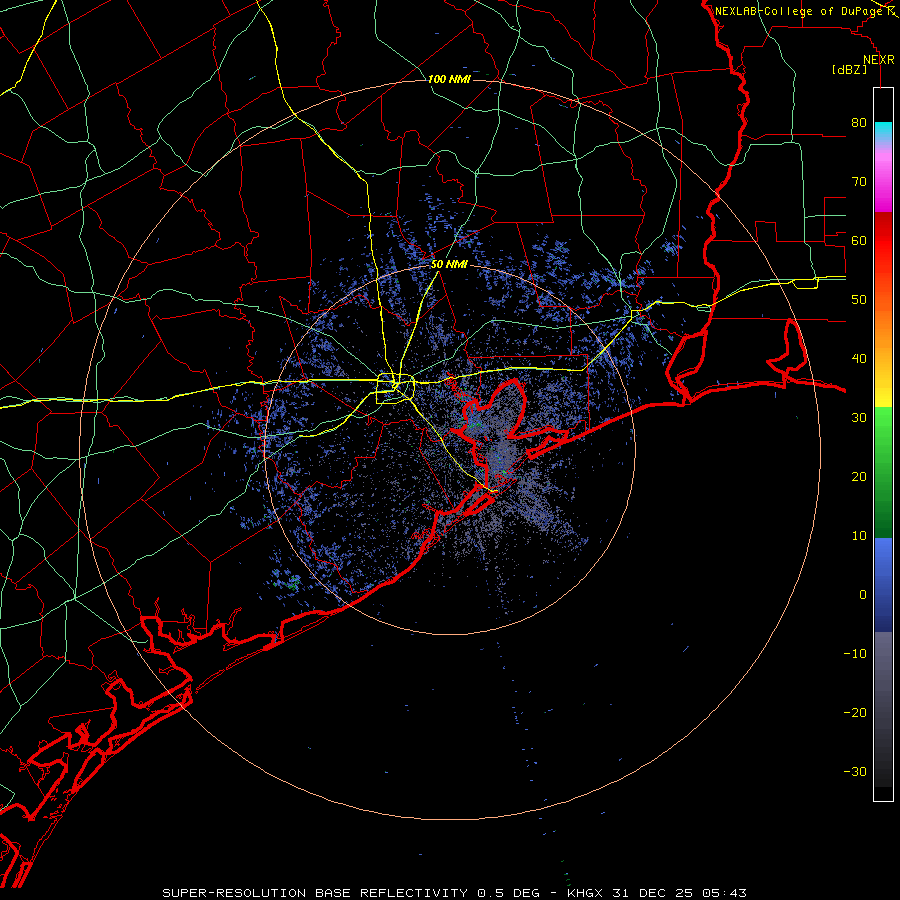Click the 70 dBZ scale value
This screenshot has height=900, width=900.
[x=859, y=181]
